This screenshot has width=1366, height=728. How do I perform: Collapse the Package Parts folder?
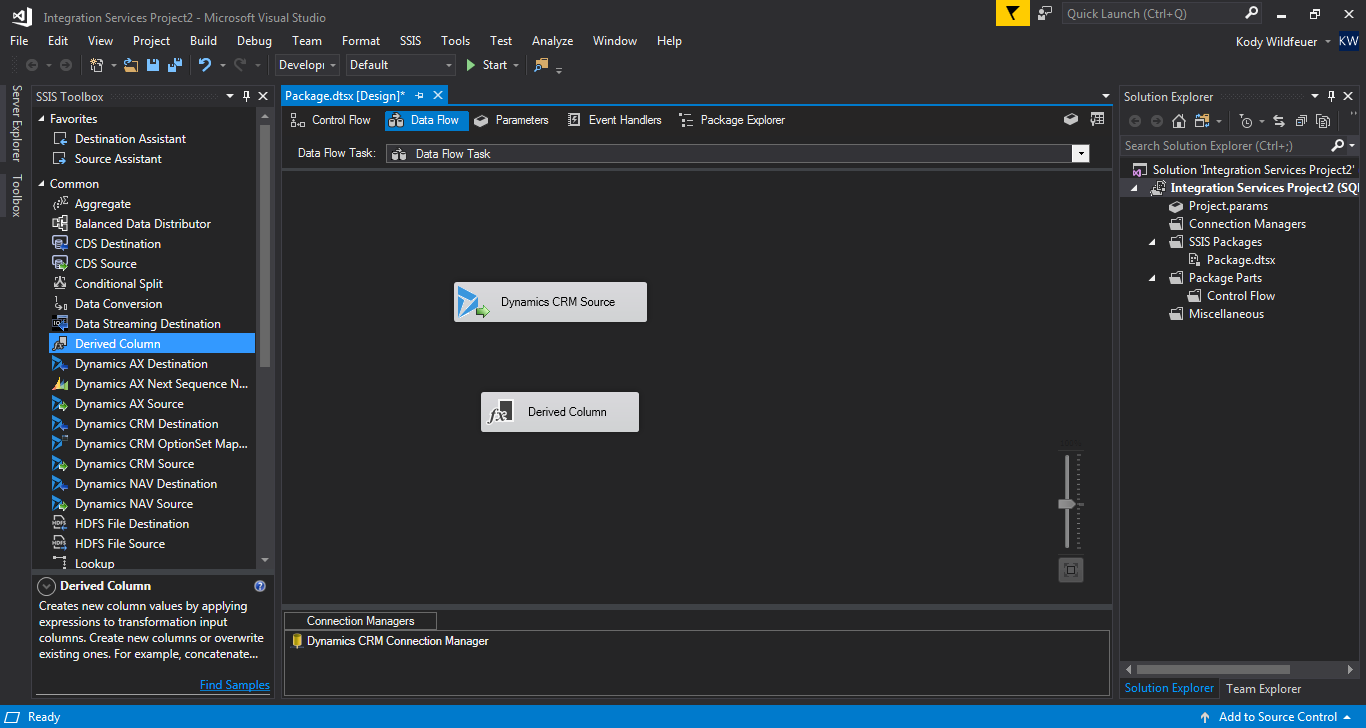(1152, 278)
